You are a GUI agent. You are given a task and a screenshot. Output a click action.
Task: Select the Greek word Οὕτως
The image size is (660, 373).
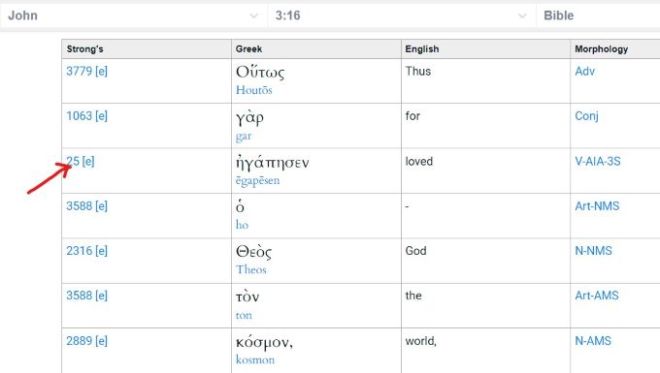point(260,72)
